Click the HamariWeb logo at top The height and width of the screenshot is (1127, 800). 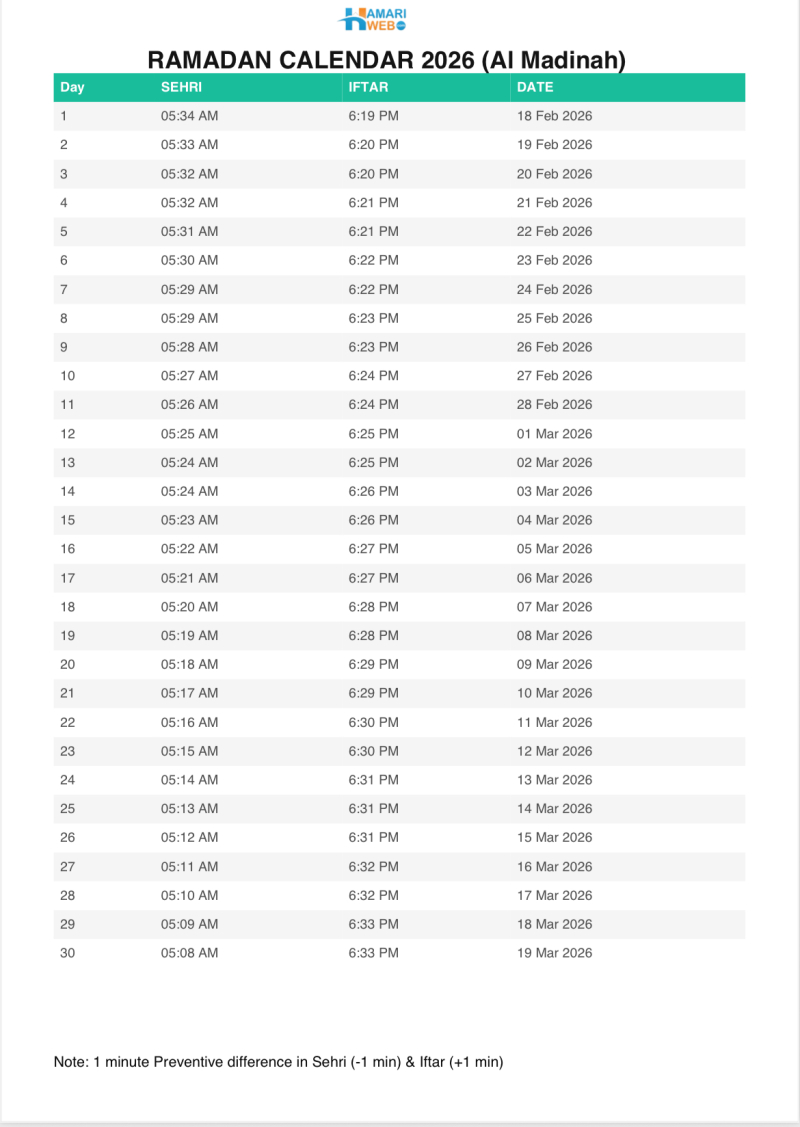[x=373, y=19]
